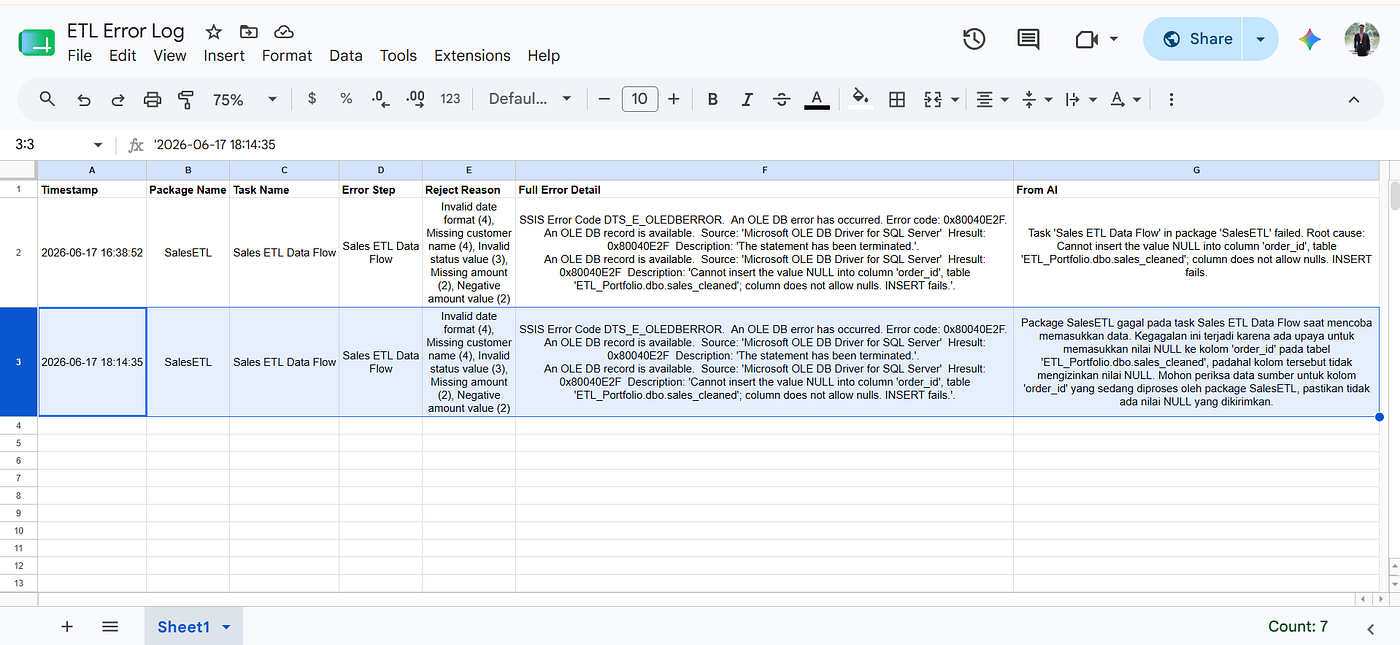Screen dimensions: 1400x645
Task: Click font size field
Action: coord(639,98)
